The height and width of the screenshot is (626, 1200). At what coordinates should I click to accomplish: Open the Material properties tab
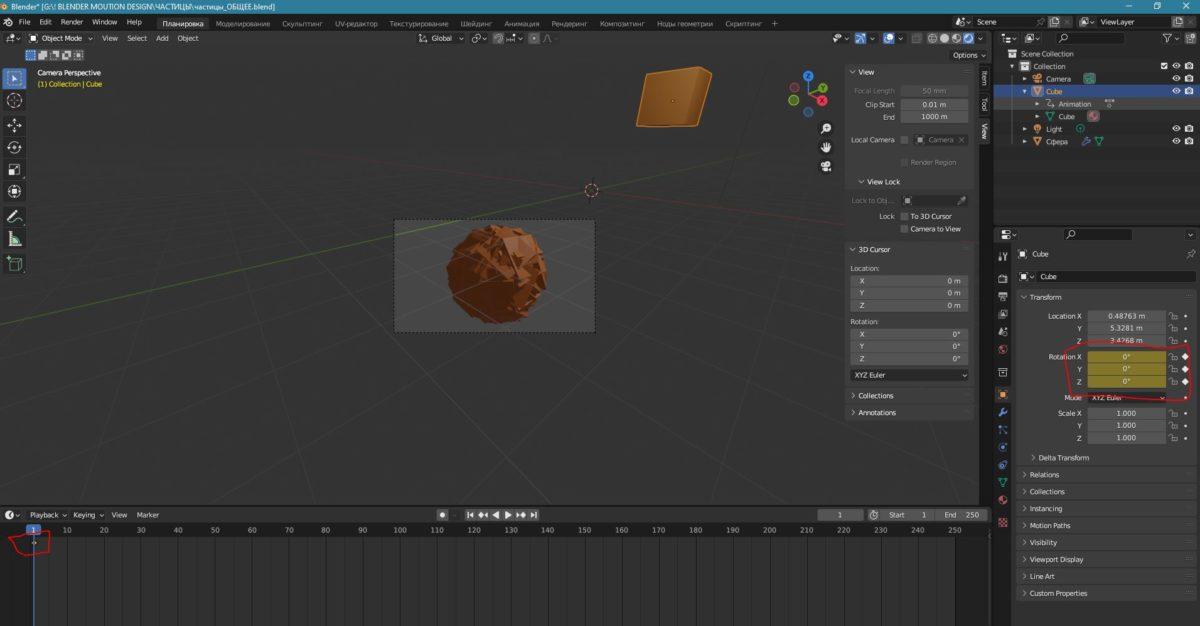point(1003,500)
